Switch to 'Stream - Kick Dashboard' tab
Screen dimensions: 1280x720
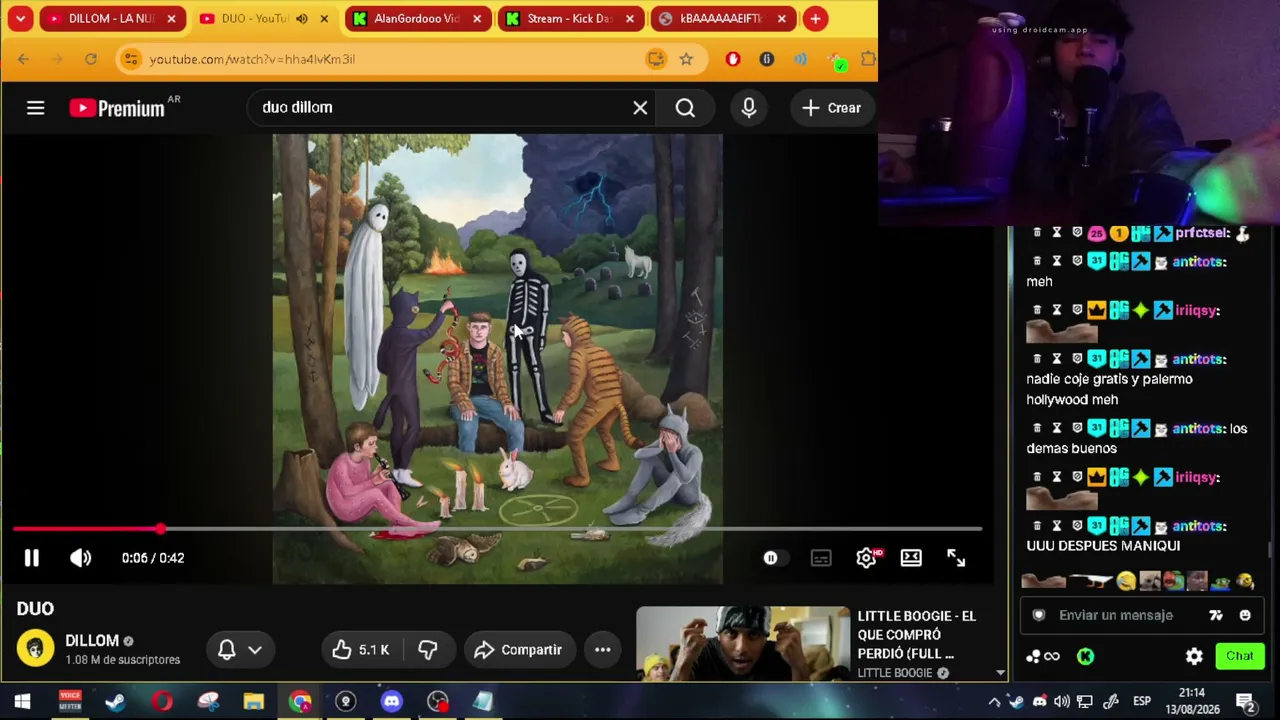coord(568,19)
